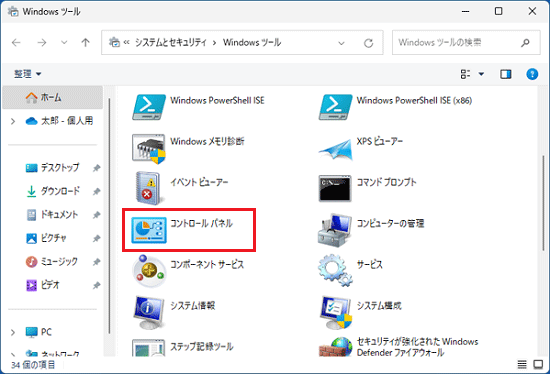This screenshot has height=374, width=550.
Task: Open システム構成 icon
Action: 335,312
